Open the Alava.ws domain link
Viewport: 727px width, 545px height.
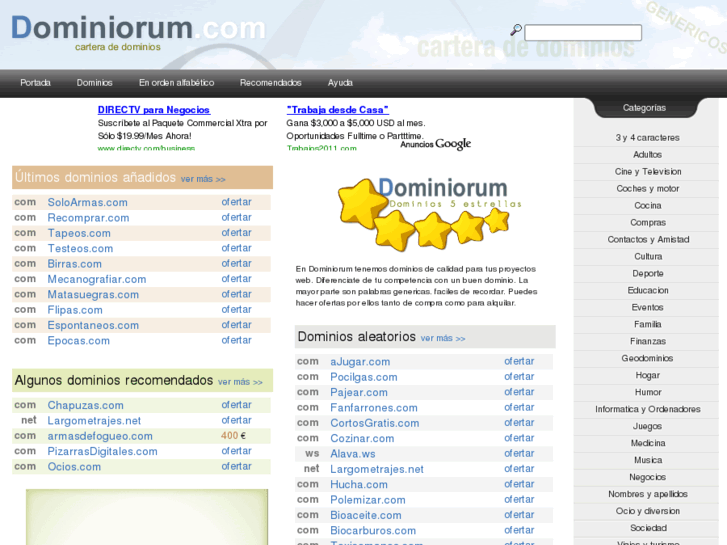point(352,454)
